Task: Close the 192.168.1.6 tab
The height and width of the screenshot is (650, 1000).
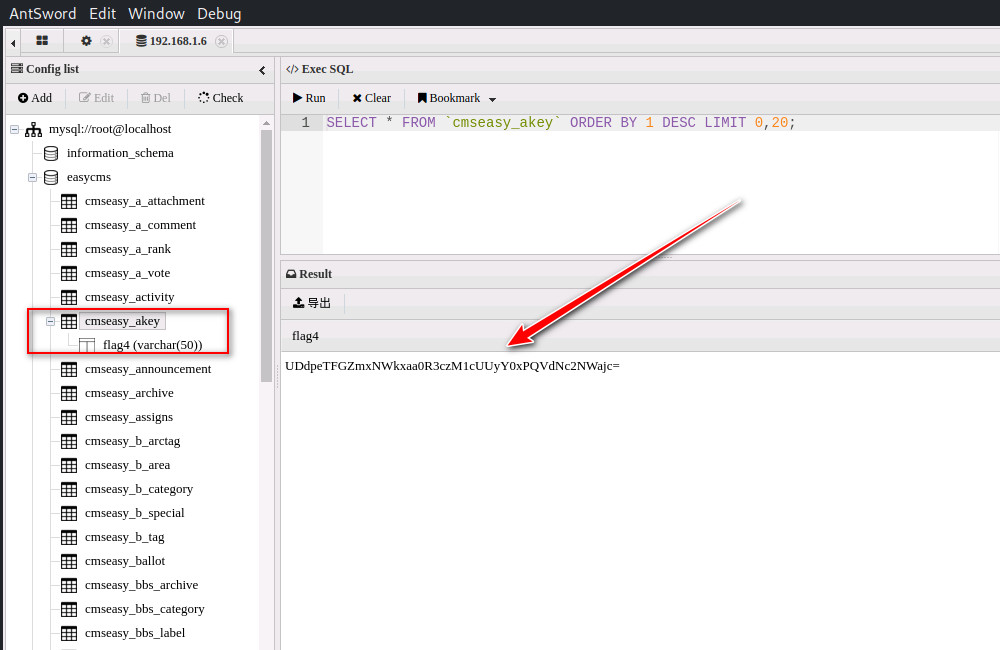Action: point(221,41)
